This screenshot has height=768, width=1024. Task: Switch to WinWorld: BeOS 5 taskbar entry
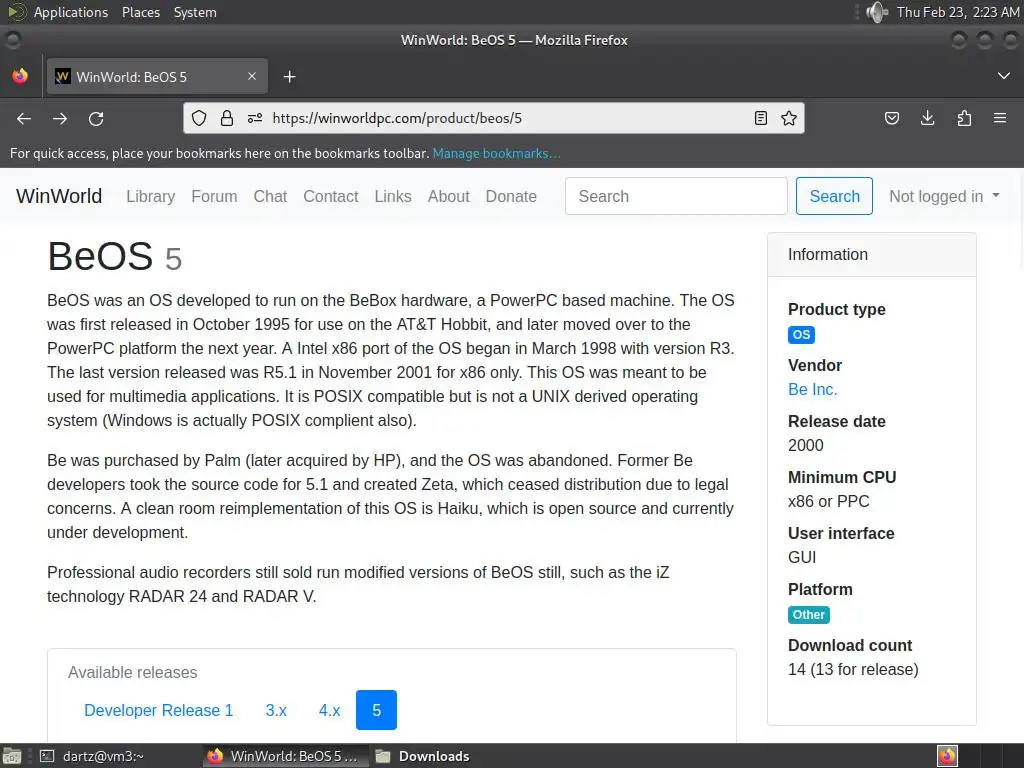[x=284, y=756]
